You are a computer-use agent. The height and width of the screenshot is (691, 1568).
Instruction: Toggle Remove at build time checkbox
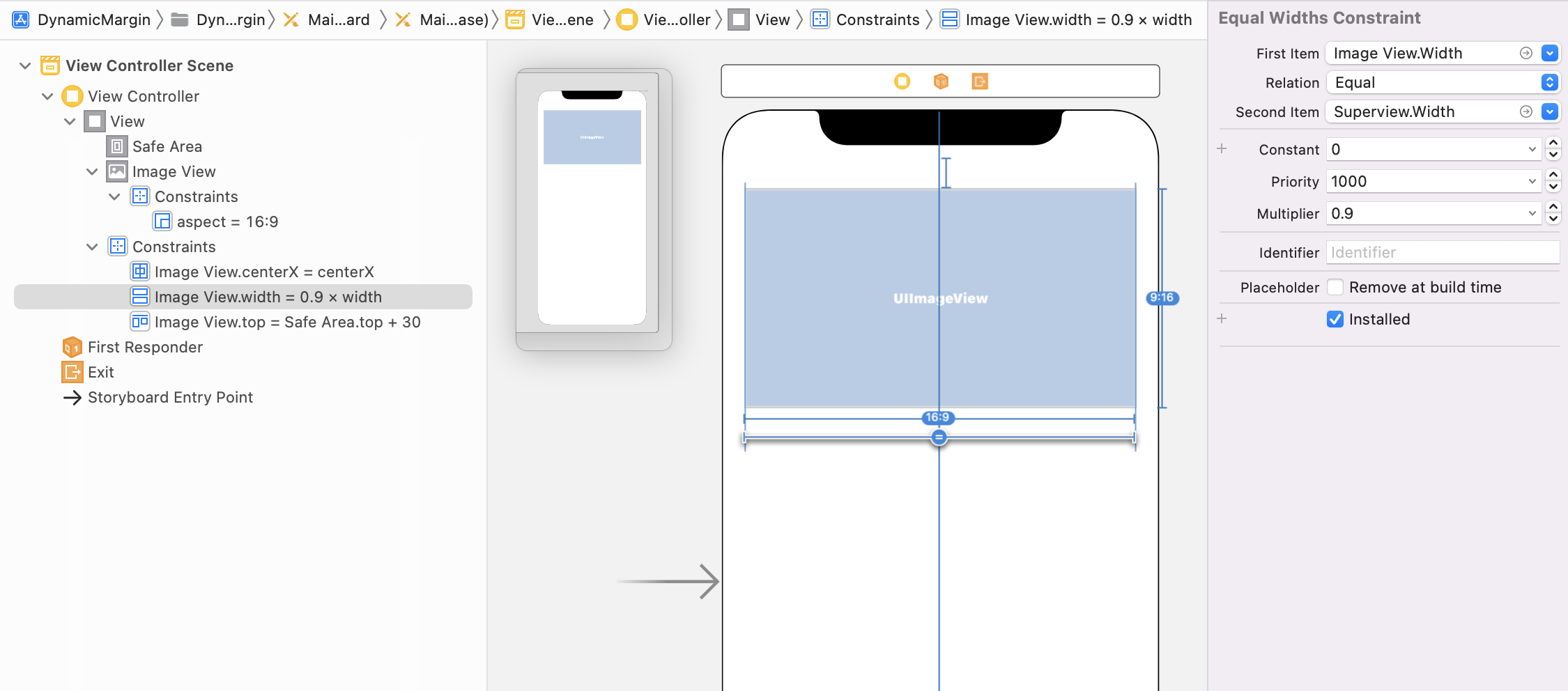click(x=1335, y=287)
